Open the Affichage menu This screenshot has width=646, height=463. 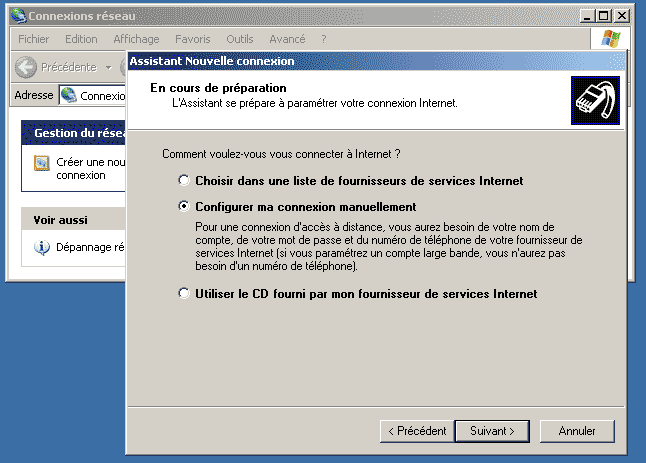(136, 39)
